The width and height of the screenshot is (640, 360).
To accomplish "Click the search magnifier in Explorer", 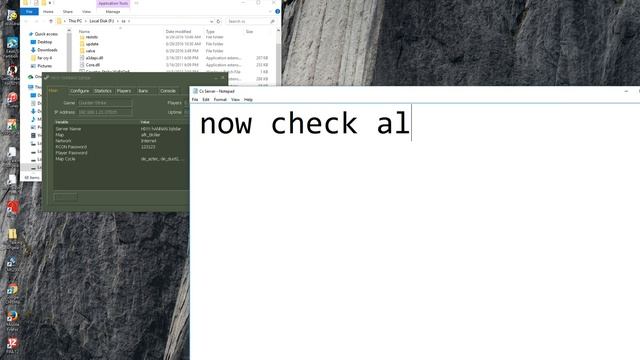I will (x=272, y=21).
